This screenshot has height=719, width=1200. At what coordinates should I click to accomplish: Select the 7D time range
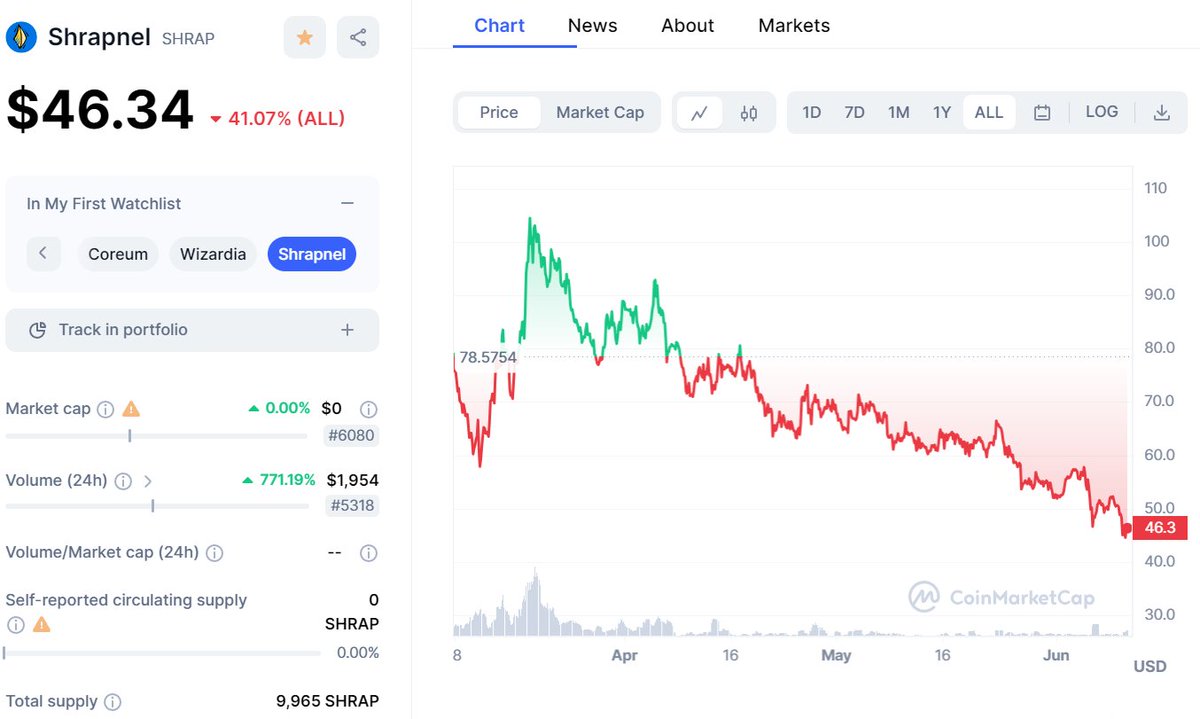pyautogui.click(x=854, y=112)
